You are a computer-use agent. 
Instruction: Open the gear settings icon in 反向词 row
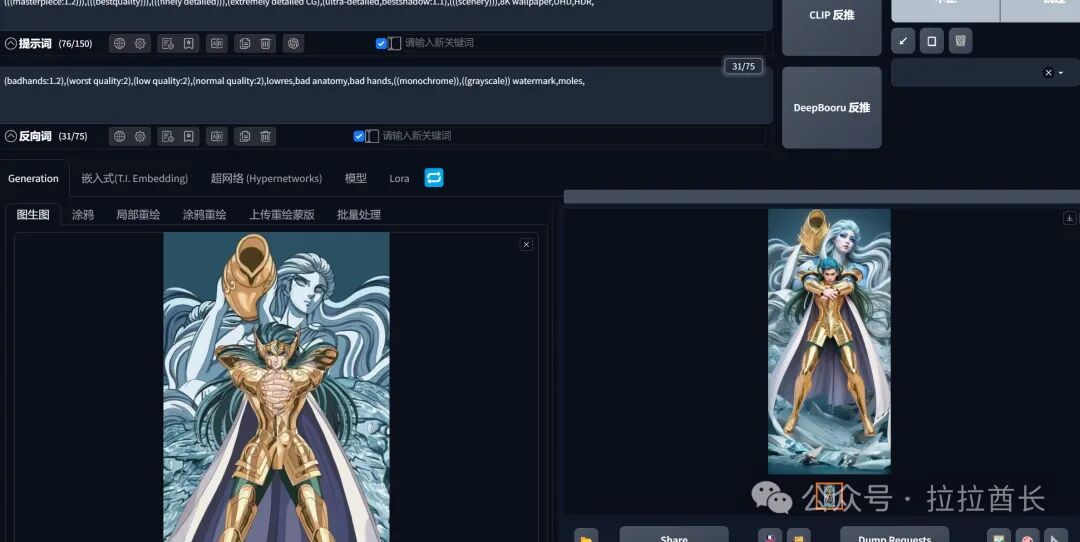[x=141, y=136]
